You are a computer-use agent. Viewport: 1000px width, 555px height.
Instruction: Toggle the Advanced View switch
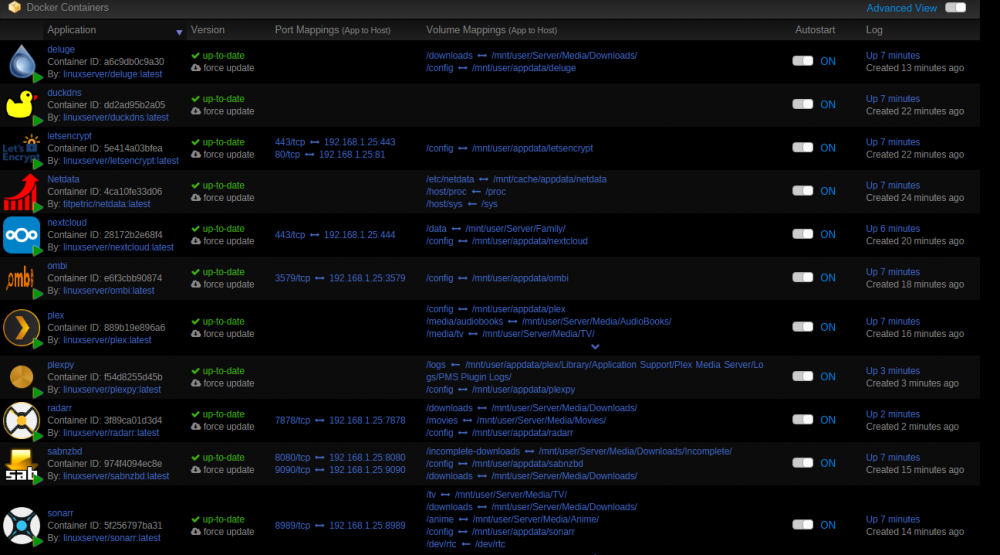tap(955, 8)
